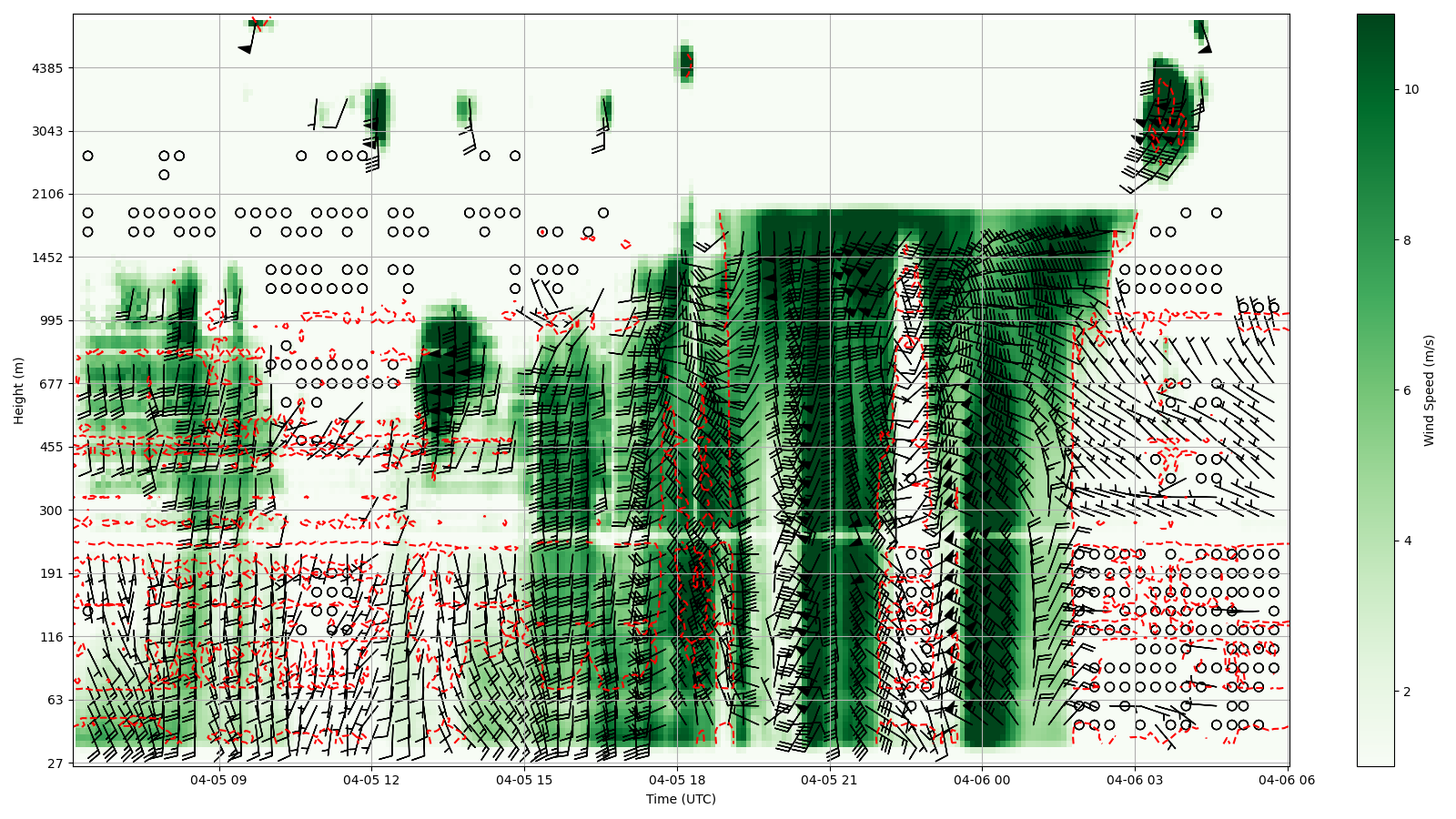The image size is (1456, 819).
Task: Click the colorbar tick labeled 10
Action: coord(1411,89)
